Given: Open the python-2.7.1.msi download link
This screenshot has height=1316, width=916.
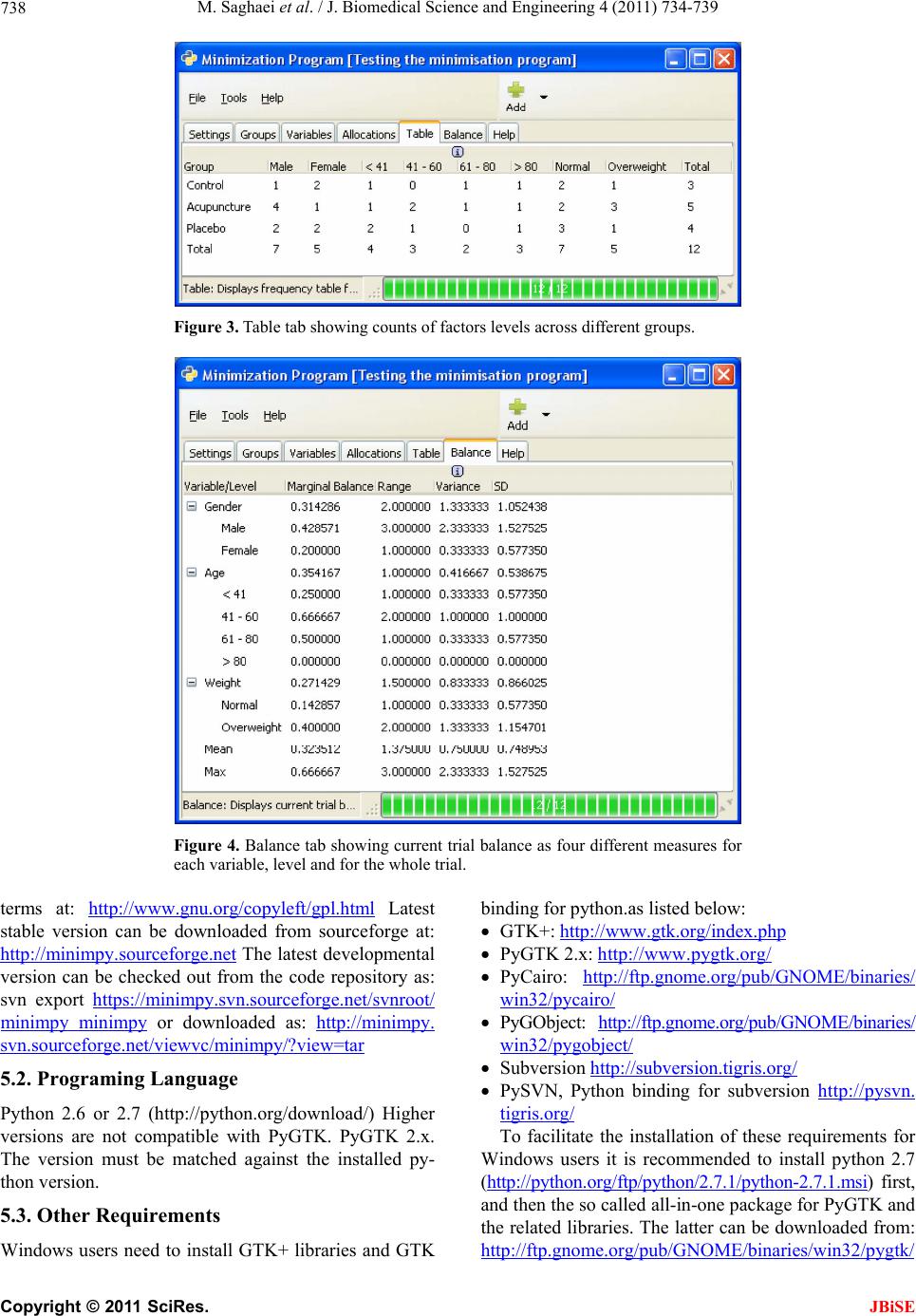Looking at the screenshot, I should (677, 1182).
